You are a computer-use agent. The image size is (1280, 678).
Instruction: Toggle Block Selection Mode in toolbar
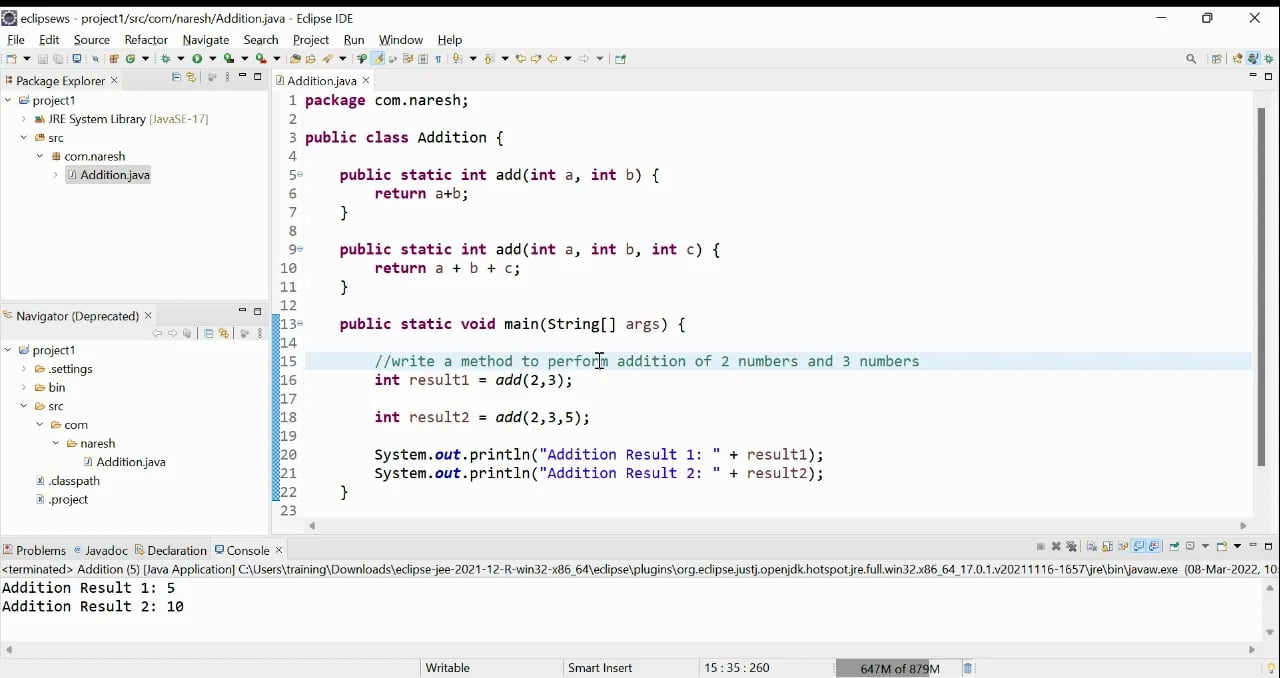click(x=423, y=59)
